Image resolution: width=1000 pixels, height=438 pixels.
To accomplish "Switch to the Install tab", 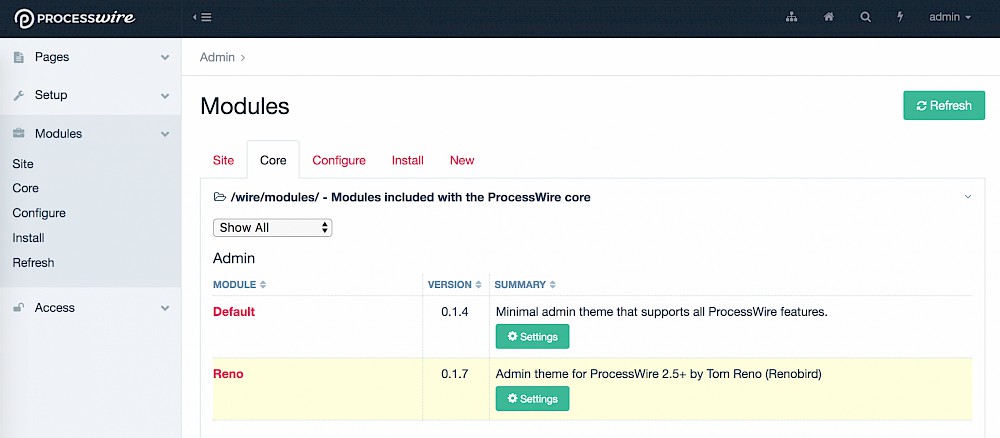I will tap(407, 160).
